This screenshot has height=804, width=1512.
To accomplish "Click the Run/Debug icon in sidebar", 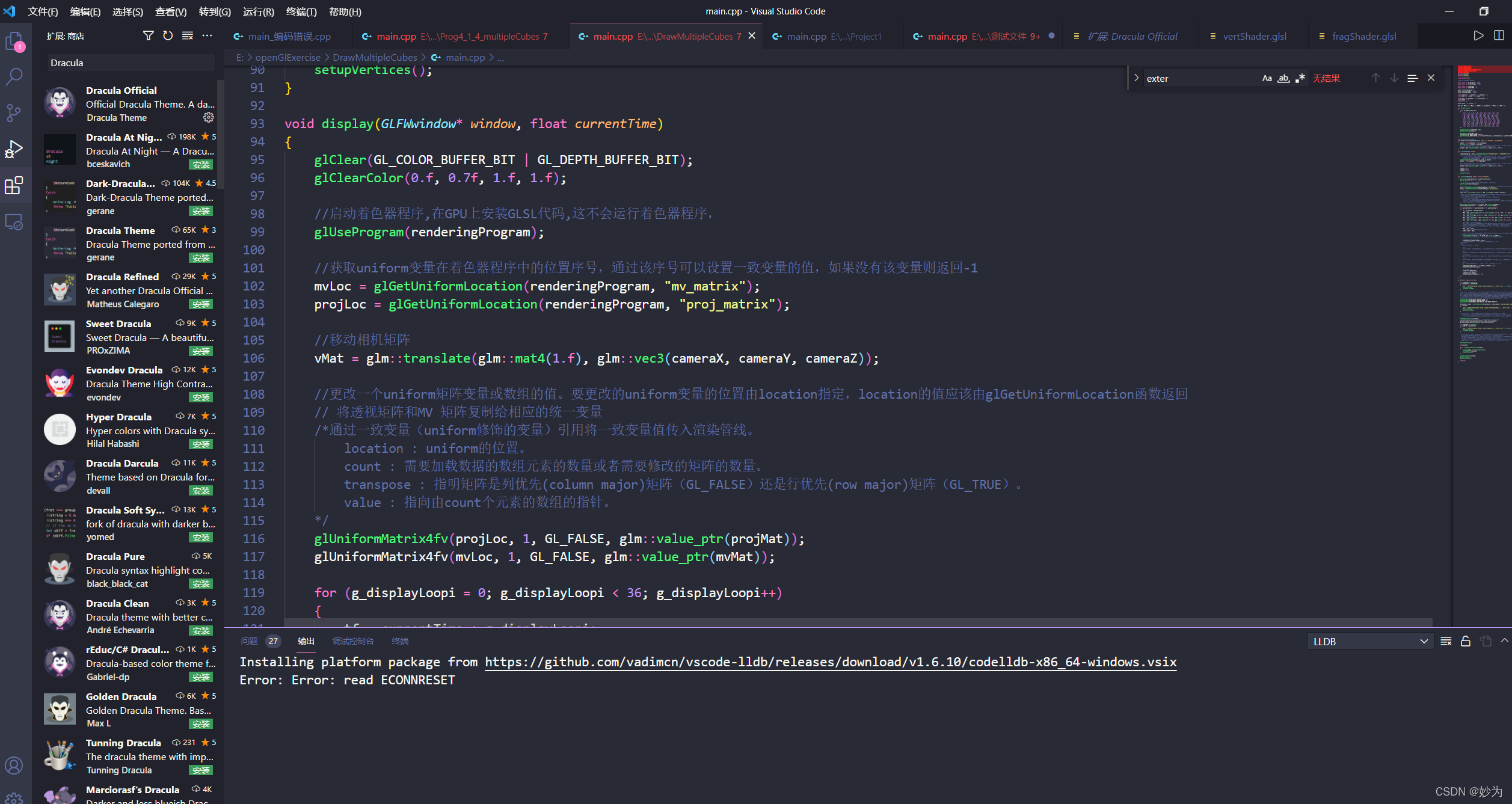I will 15,148.
